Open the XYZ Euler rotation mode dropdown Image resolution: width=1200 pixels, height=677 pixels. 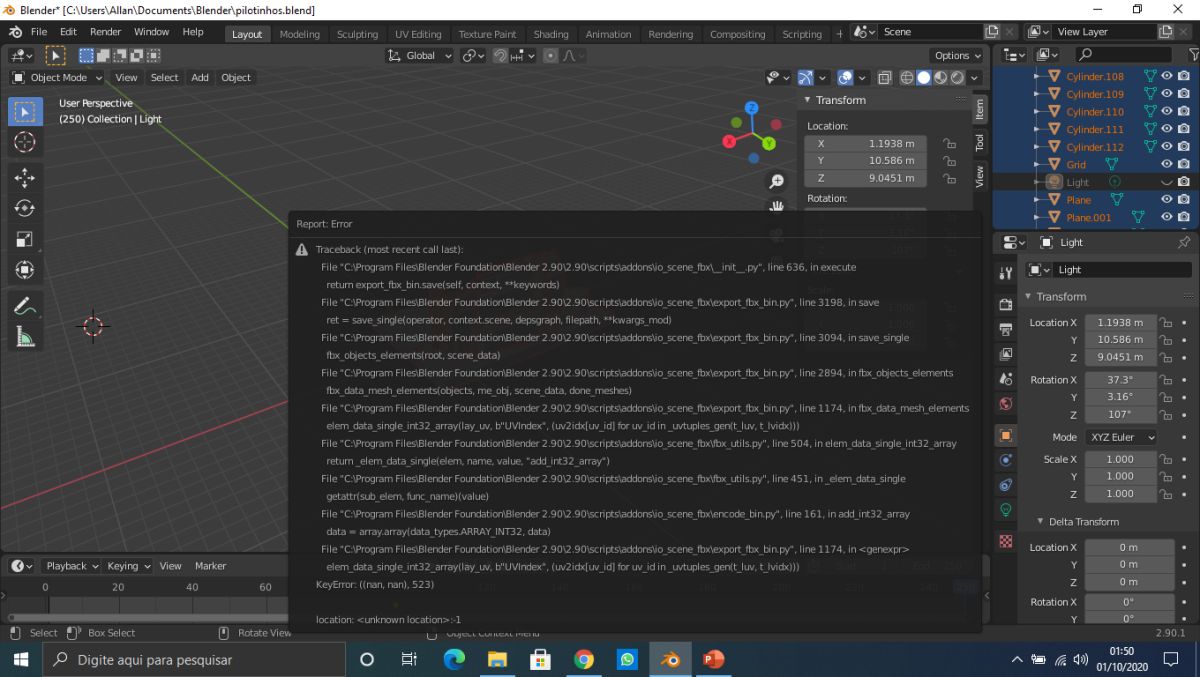[1120, 437]
